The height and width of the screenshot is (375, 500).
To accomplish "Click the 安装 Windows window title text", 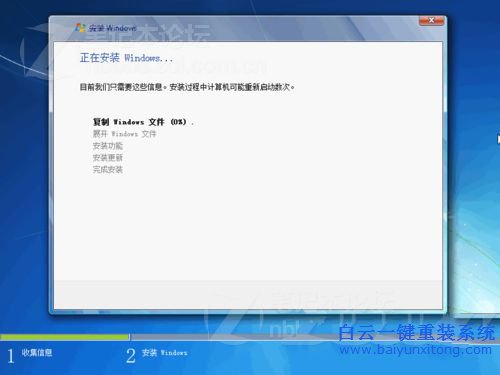I will pos(112,28).
